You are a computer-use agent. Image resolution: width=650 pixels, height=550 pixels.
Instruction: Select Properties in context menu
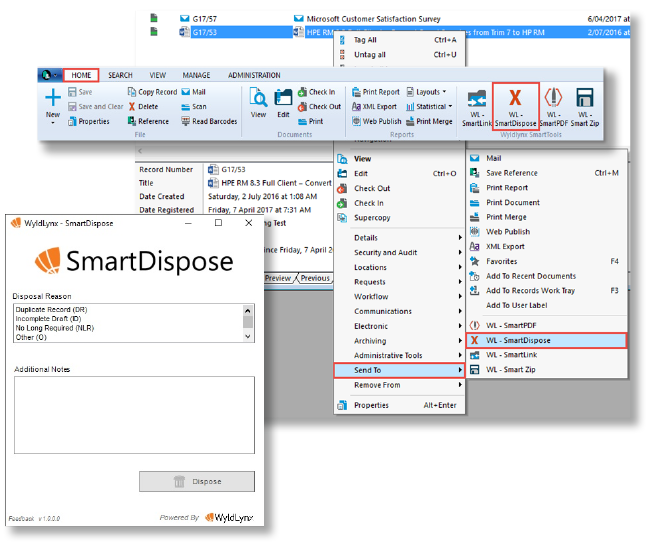click(400, 405)
